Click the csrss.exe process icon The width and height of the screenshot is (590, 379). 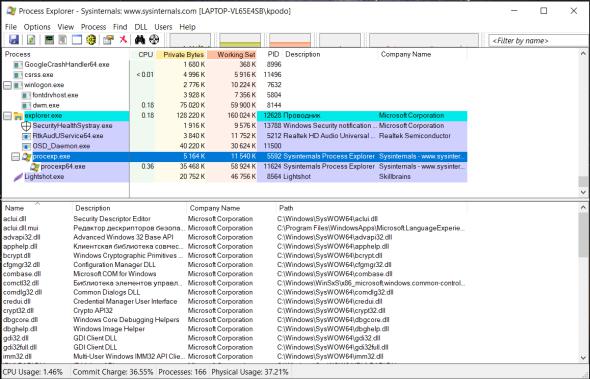pyautogui.click(x=18, y=75)
